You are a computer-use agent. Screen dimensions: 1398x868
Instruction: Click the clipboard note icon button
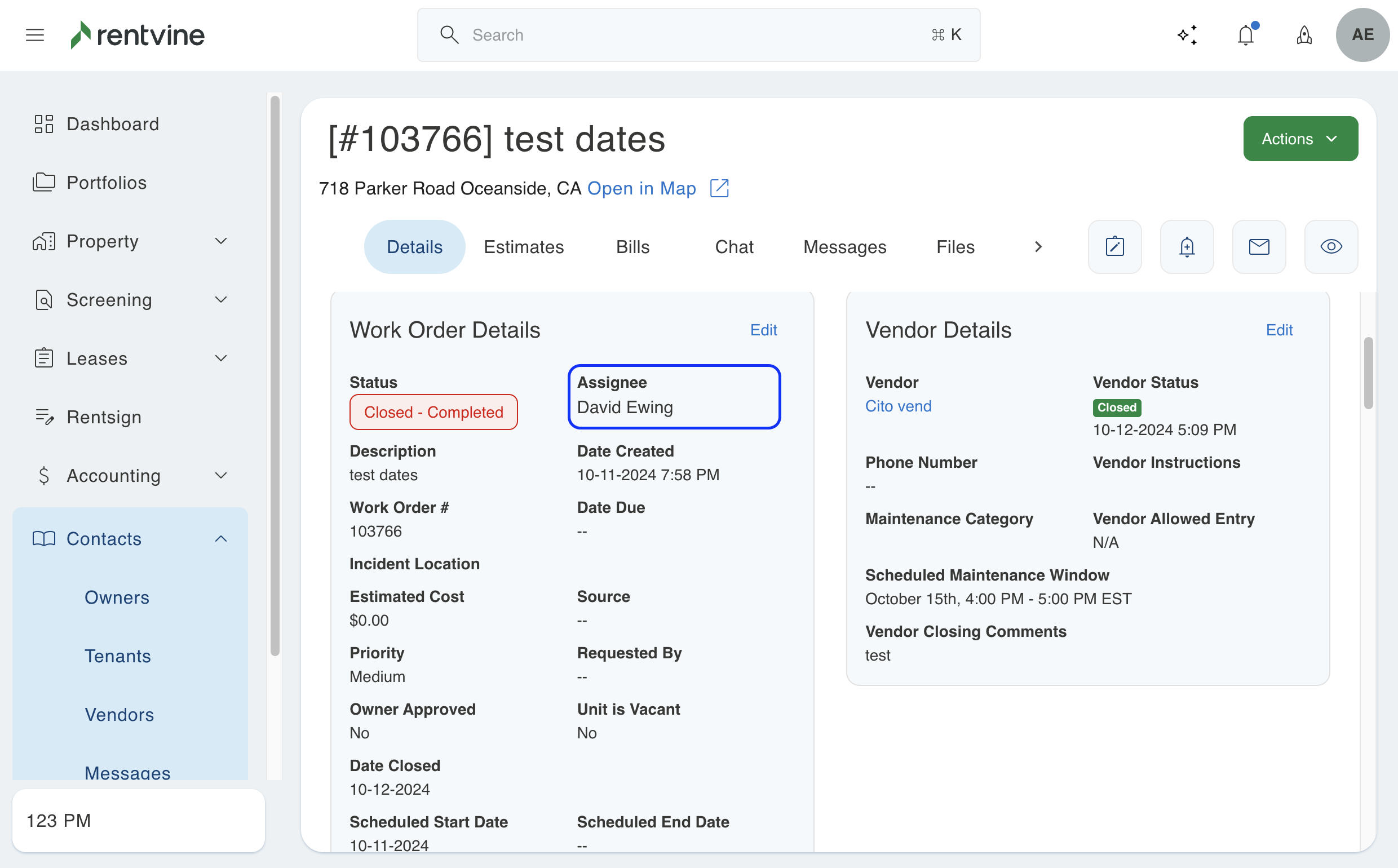(1114, 247)
